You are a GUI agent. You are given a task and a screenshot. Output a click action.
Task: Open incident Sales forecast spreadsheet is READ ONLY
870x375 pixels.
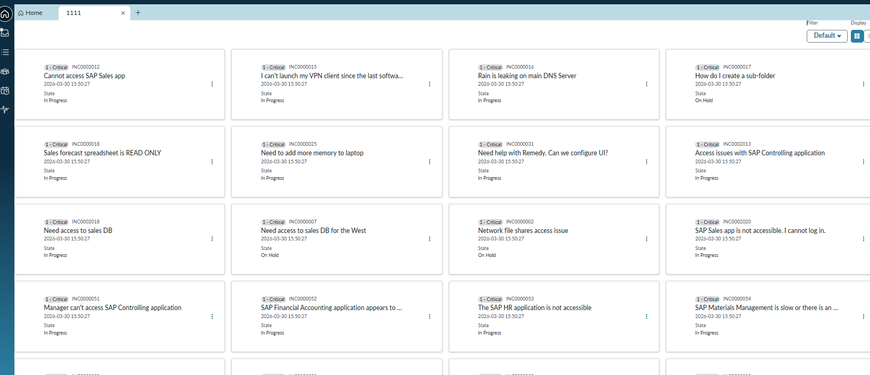[x=103, y=153]
